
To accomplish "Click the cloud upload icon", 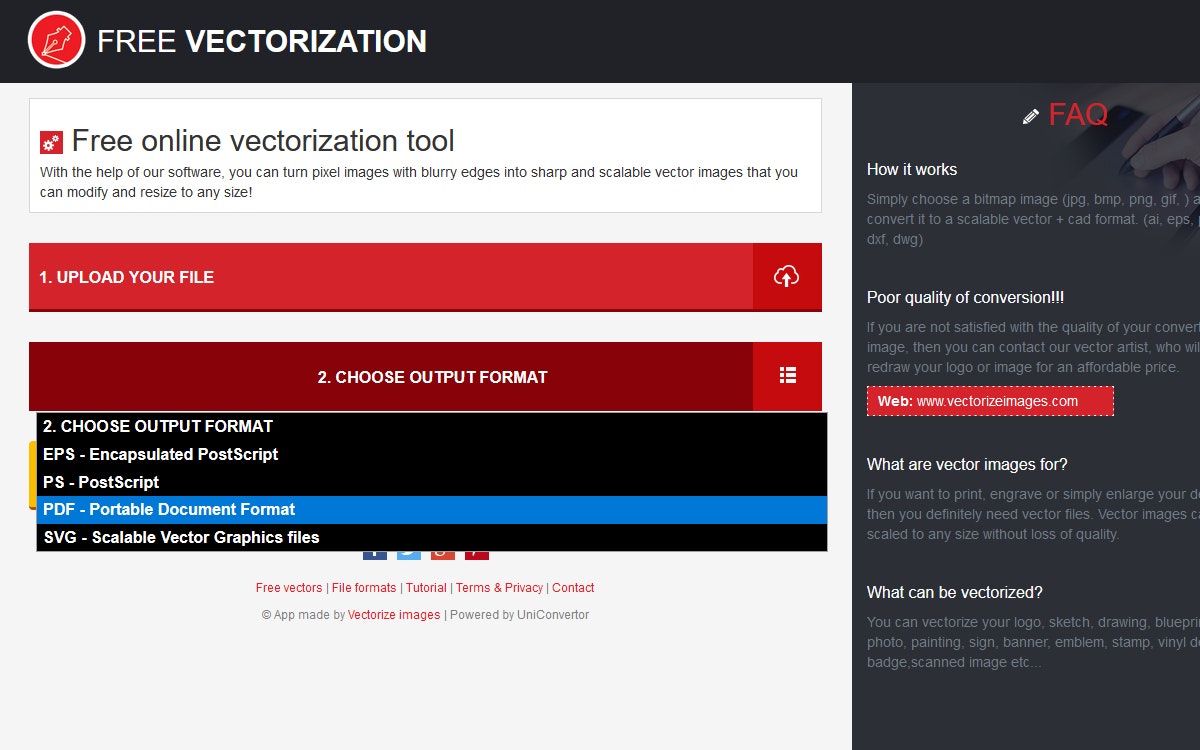I will click(x=787, y=276).
